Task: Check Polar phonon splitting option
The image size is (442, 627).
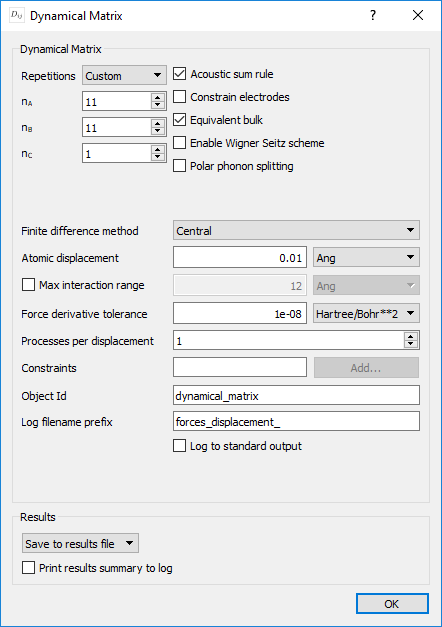Action: coord(180,166)
